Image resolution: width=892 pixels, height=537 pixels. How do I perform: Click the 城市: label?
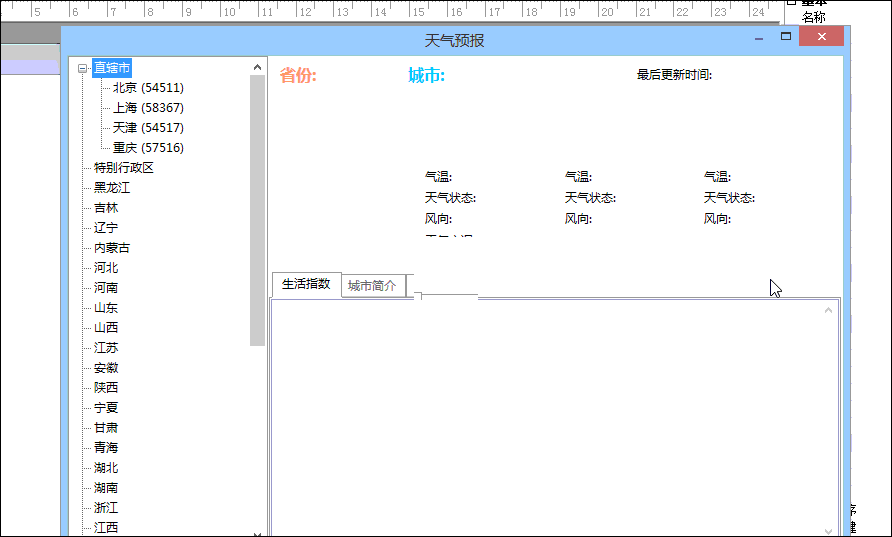[427, 75]
